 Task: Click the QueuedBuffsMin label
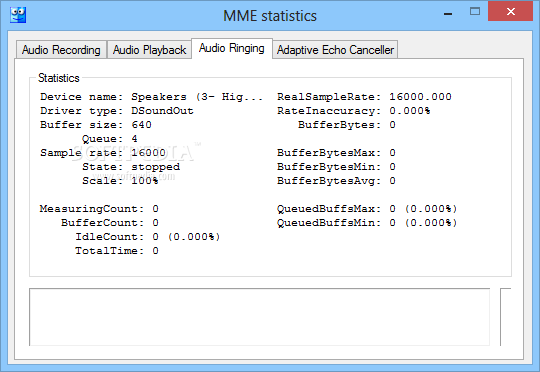(x=329, y=223)
